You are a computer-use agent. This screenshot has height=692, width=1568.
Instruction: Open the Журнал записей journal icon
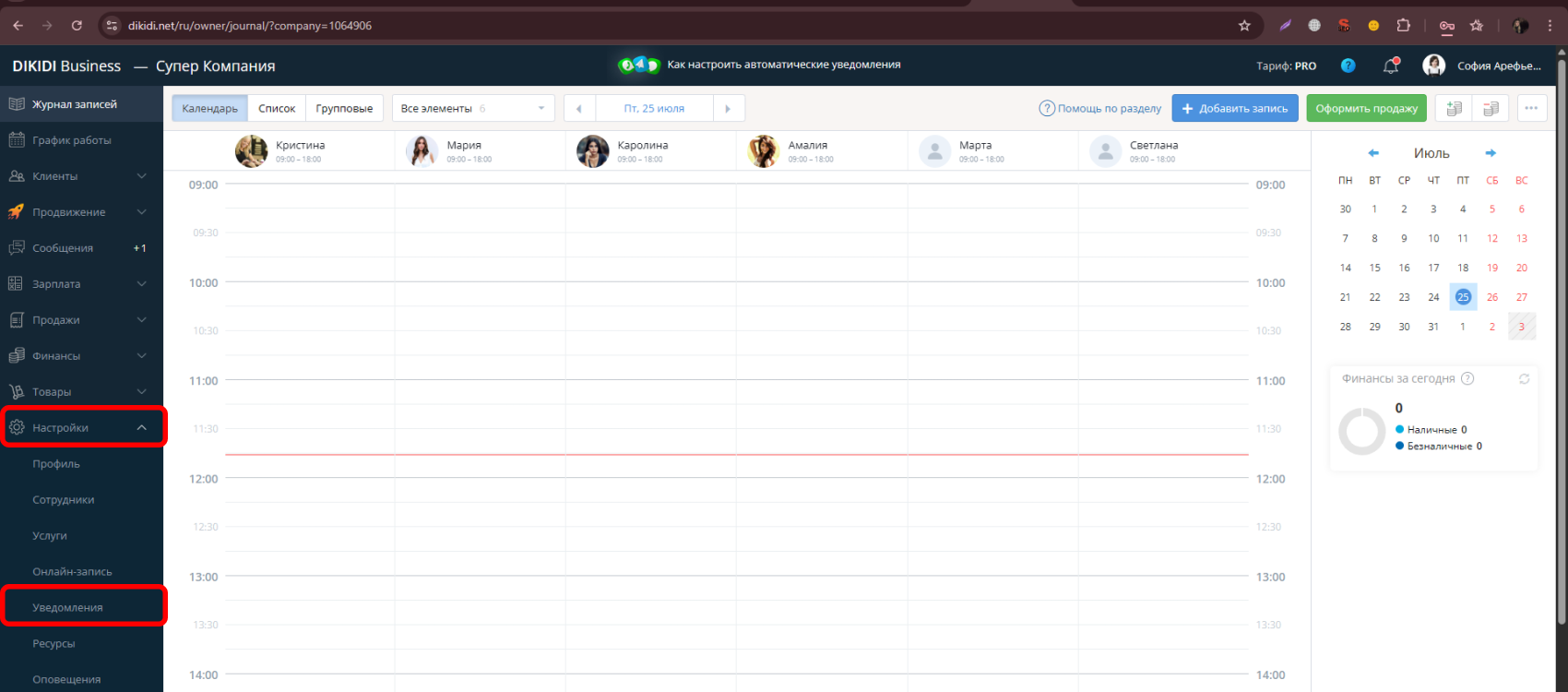[x=17, y=104]
